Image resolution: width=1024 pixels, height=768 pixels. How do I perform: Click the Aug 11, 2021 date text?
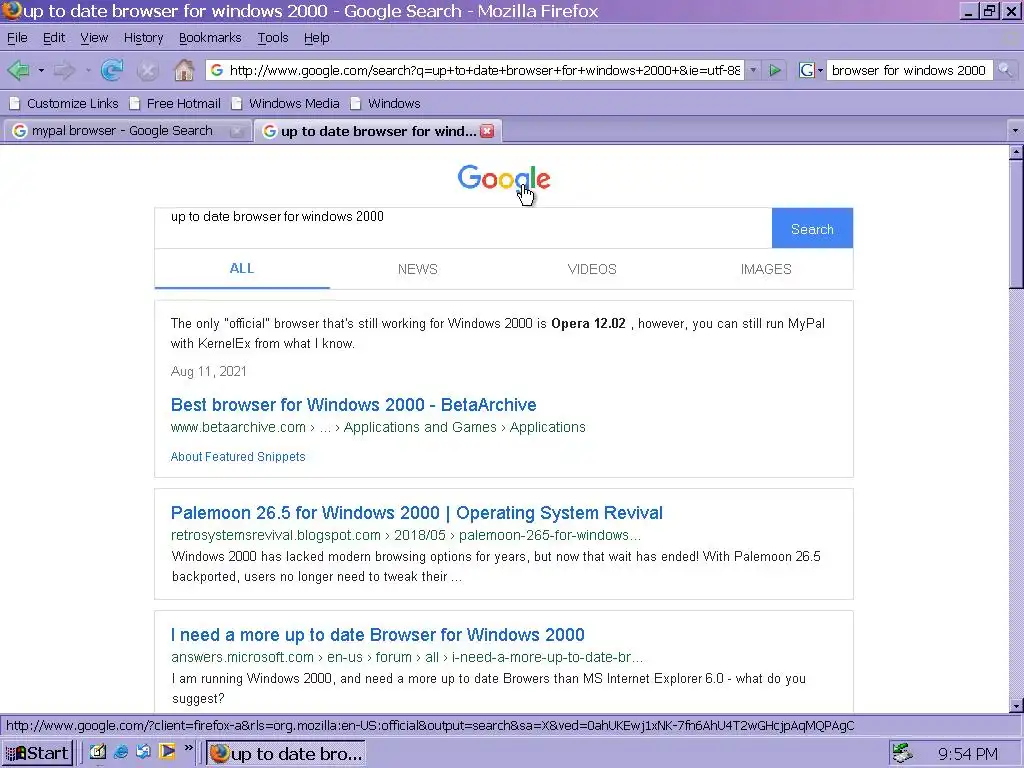point(208,372)
